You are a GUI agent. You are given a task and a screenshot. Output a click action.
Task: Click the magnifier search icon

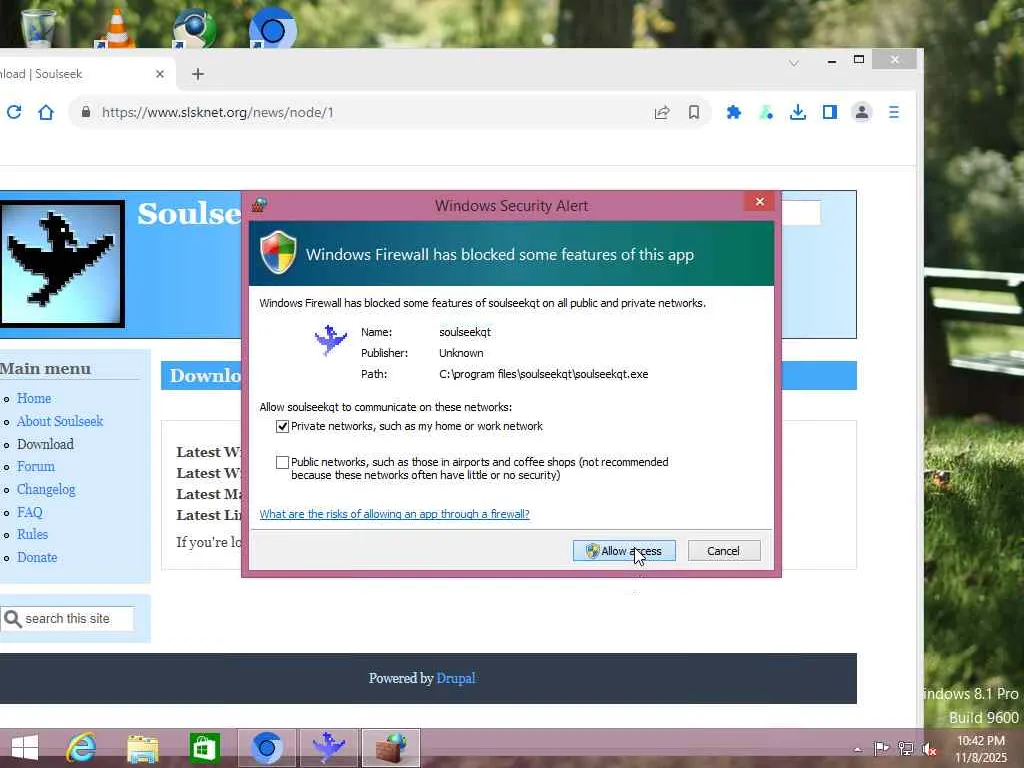point(12,618)
